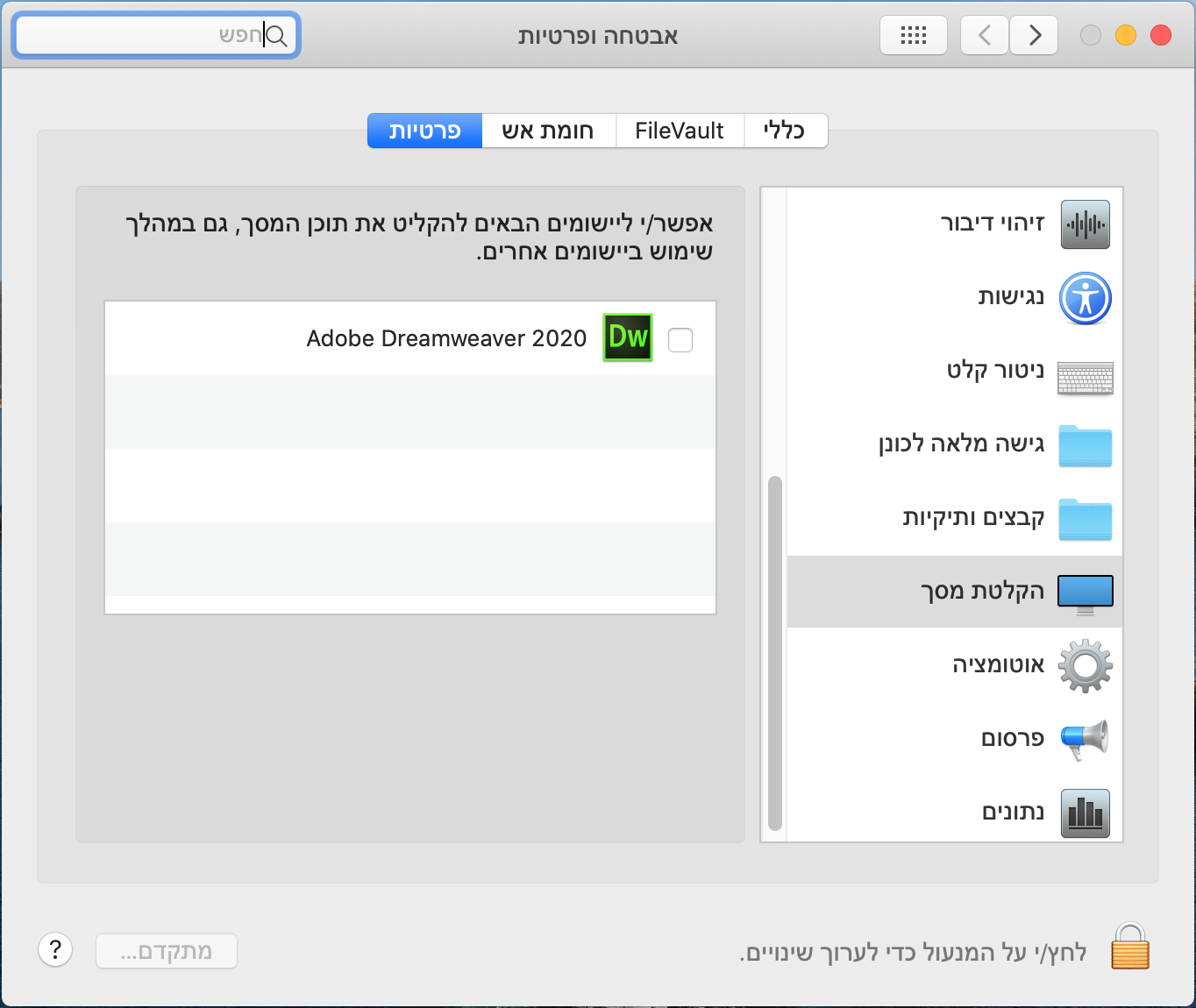Select the Speech Recognition (זיהוי דיבור) icon
The height and width of the screenshot is (1008, 1196).
1085,224
